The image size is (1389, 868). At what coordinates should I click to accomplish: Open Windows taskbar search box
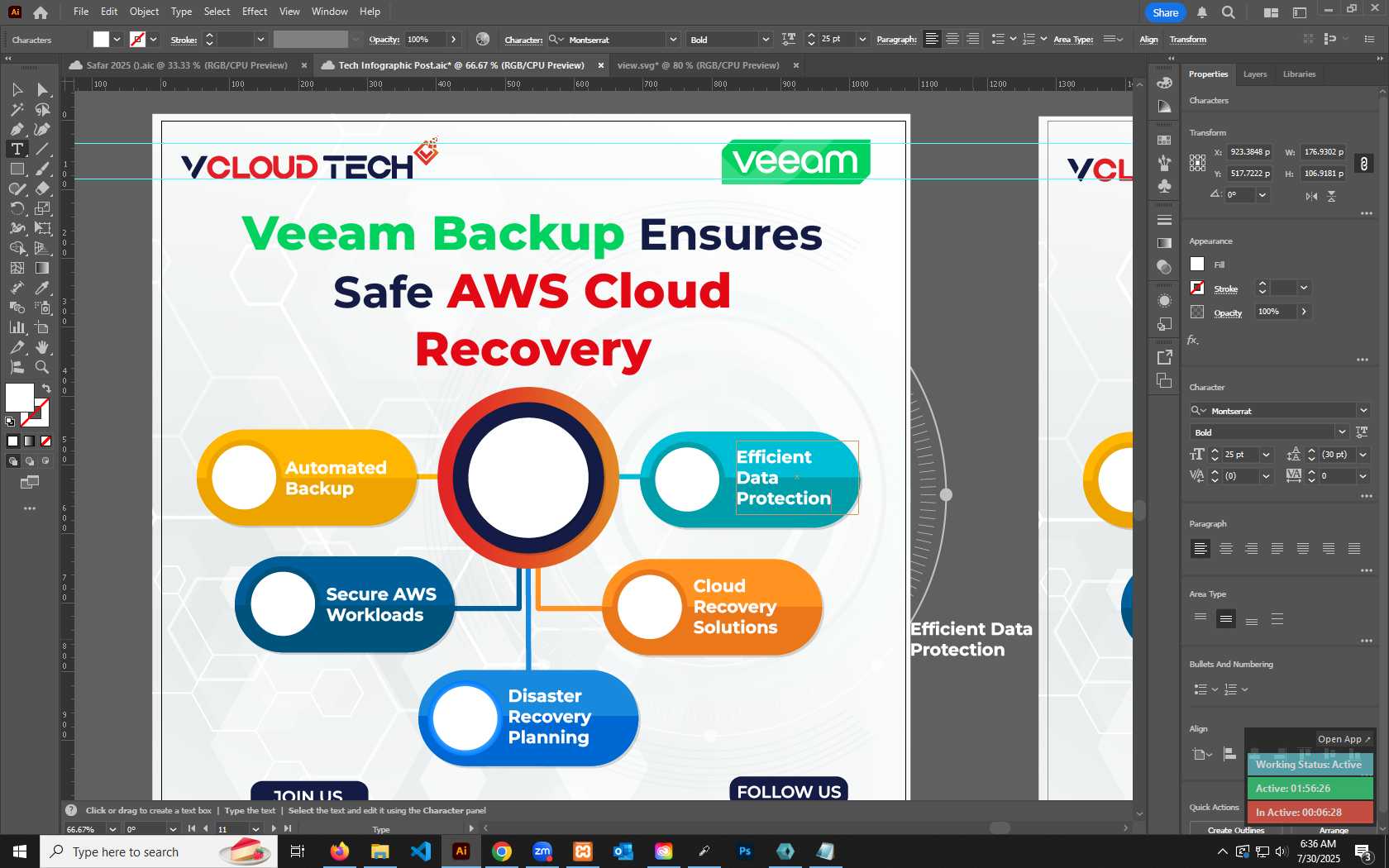coord(159,851)
